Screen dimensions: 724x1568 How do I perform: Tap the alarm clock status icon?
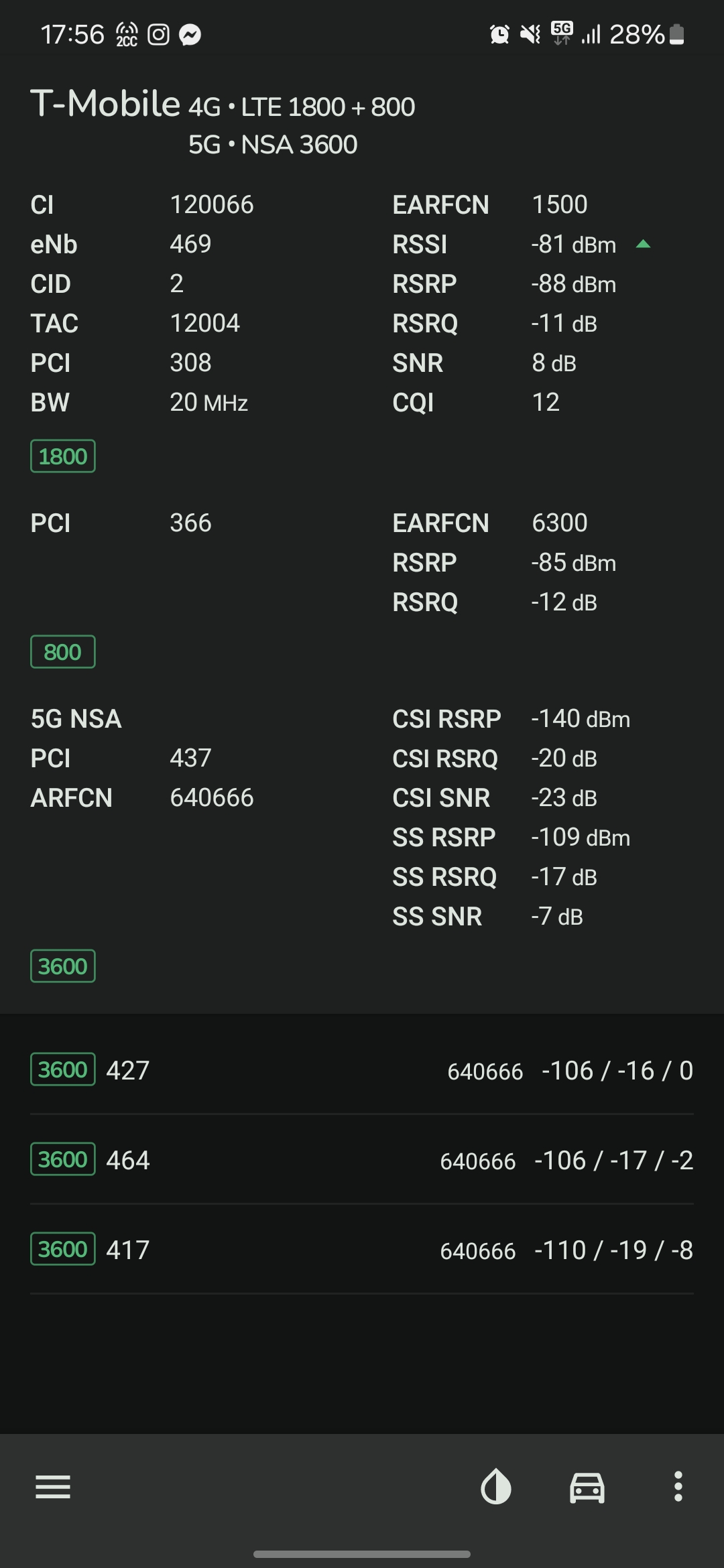click(499, 34)
